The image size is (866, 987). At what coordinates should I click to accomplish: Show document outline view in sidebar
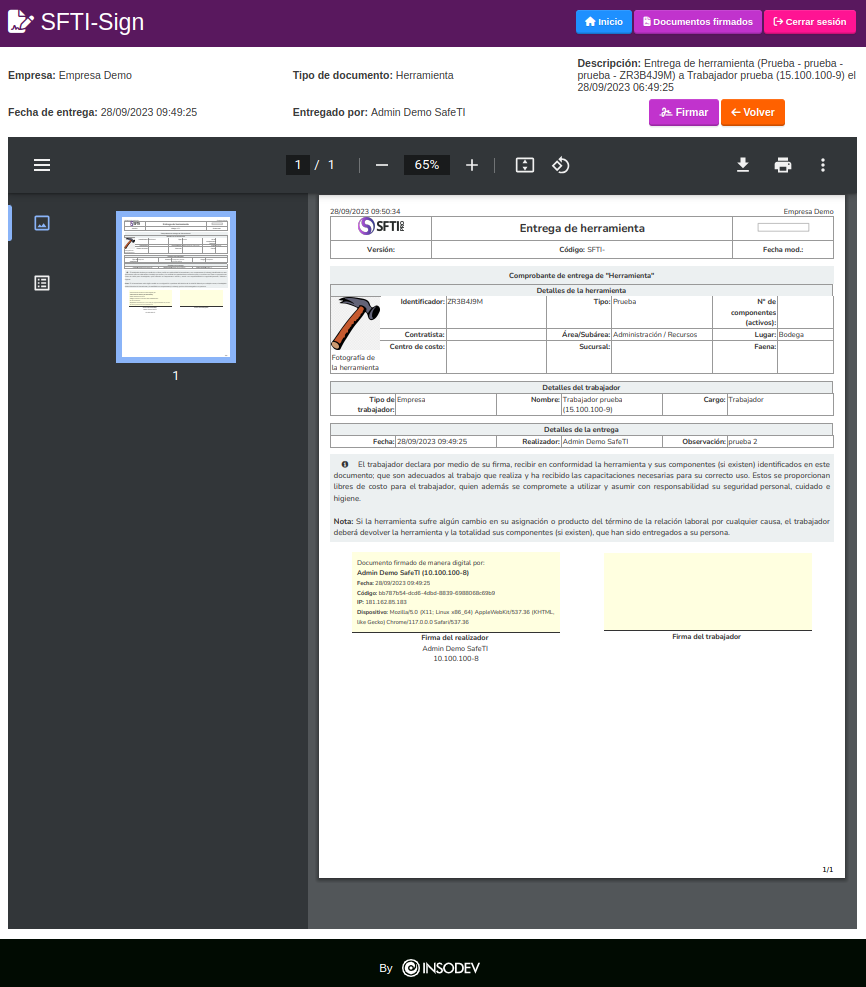click(x=42, y=283)
